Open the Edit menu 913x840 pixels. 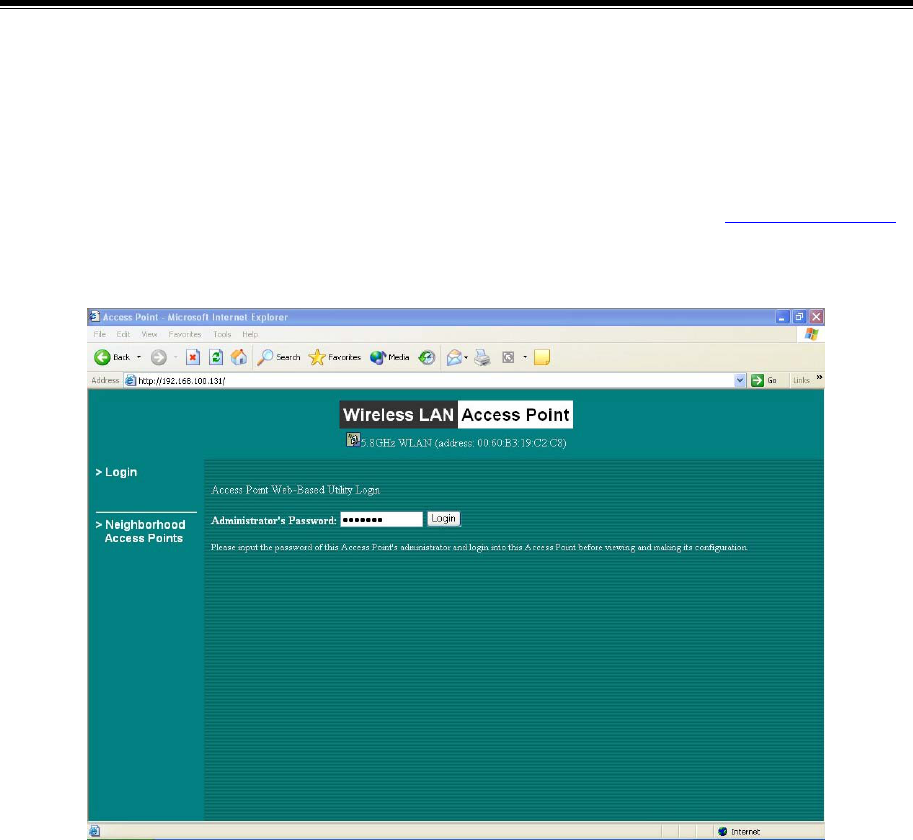click(x=123, y=335)
